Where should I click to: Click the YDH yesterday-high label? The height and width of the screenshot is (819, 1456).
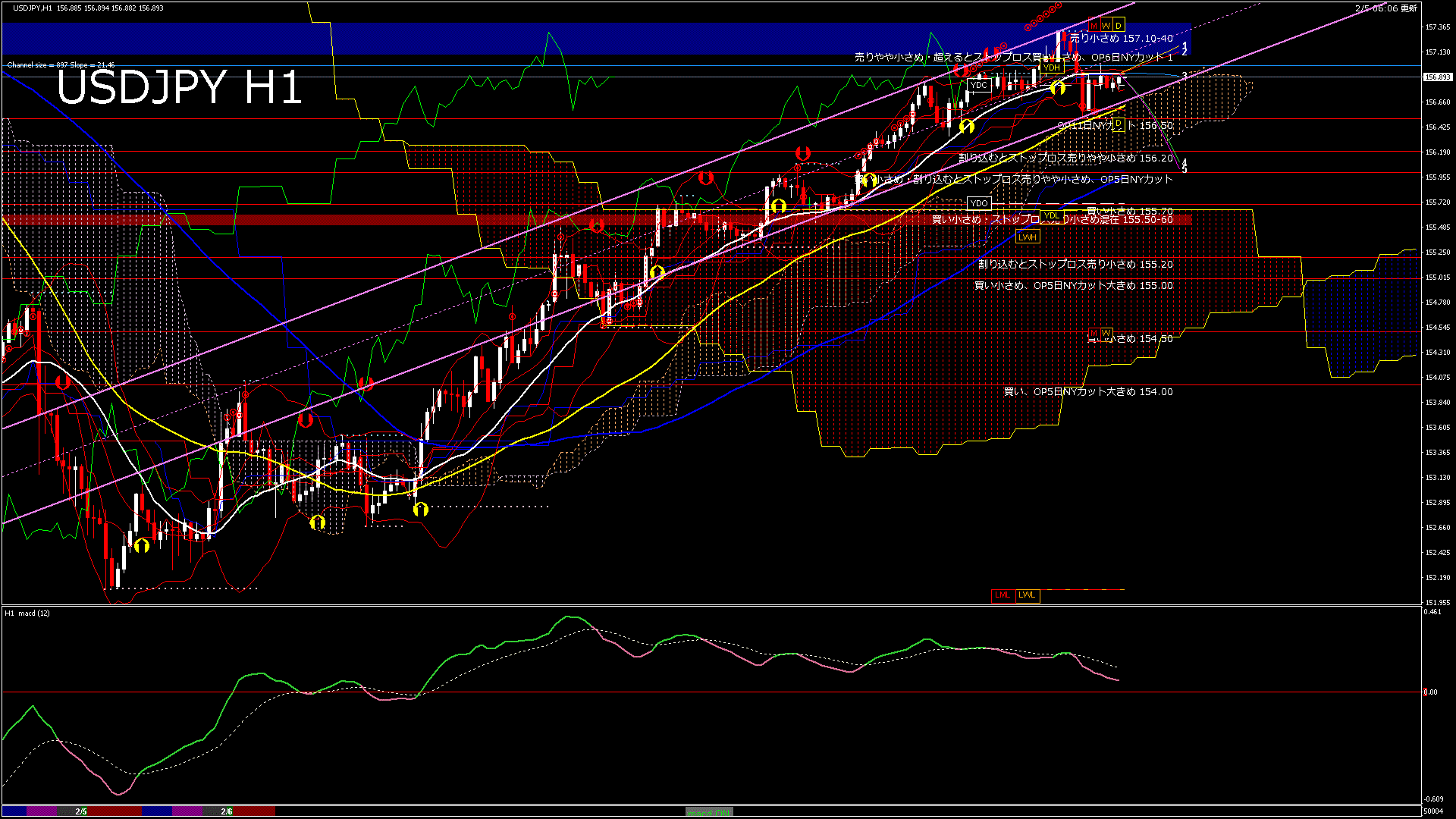1051,67
